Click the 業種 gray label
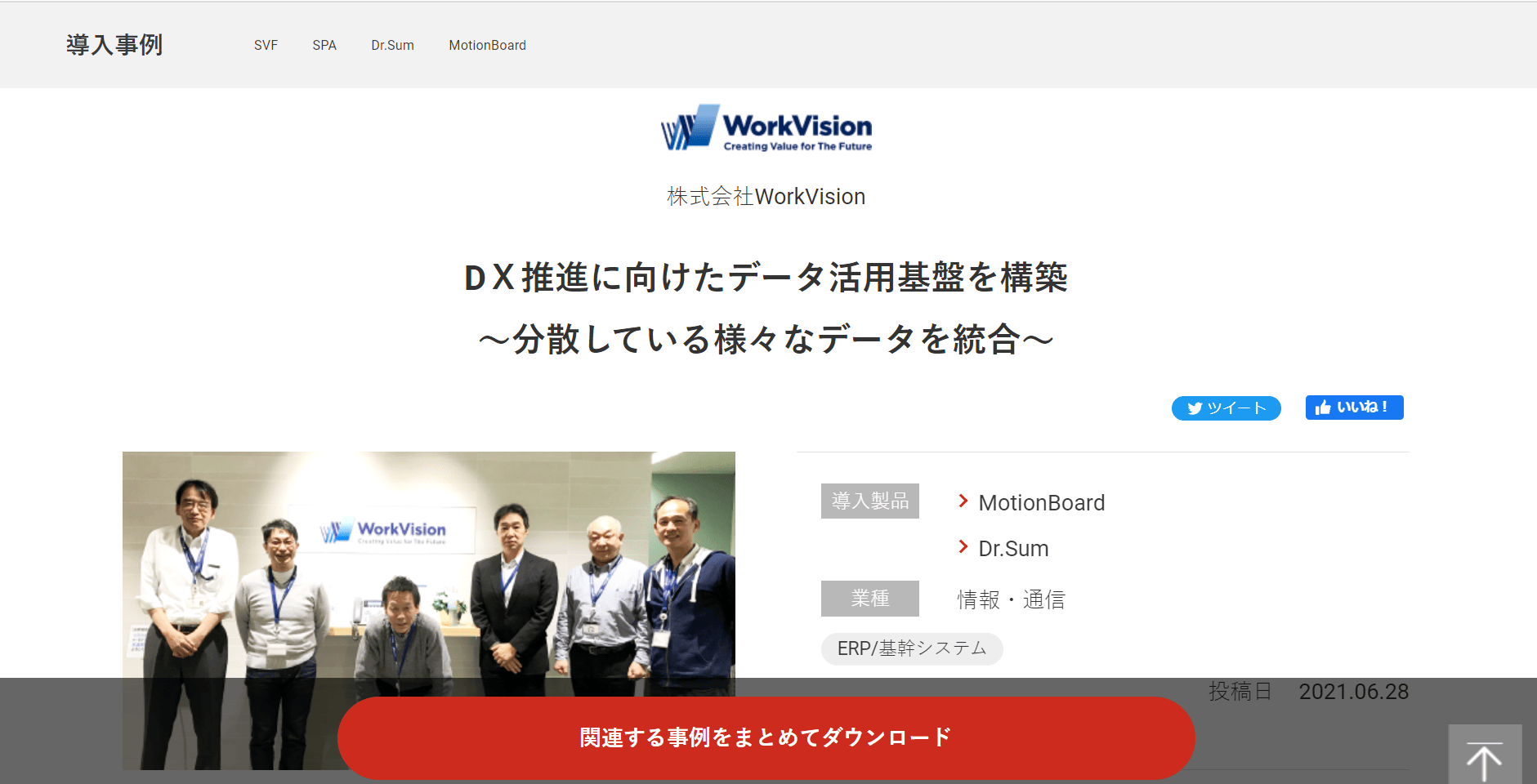This screenshot has height=784, width=1537. (x=870, y=599)
